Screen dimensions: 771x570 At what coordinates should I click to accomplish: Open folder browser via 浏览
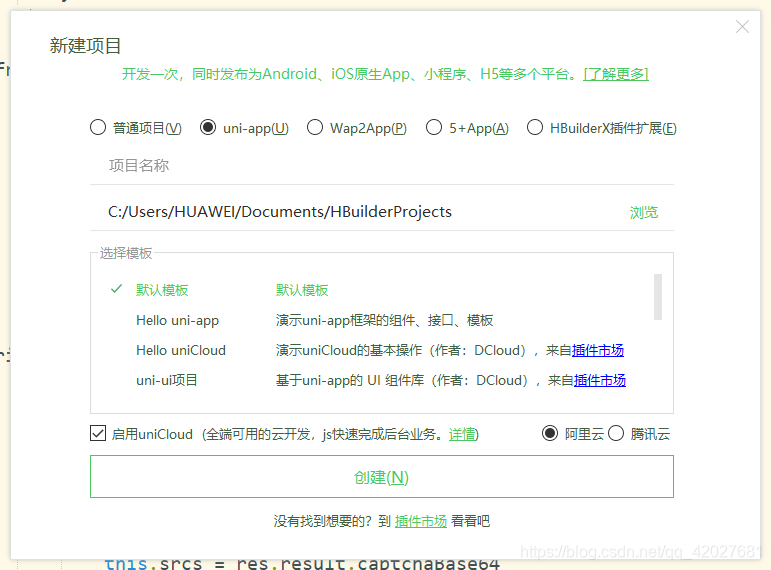pyautogui.click(x=644, y=212)
